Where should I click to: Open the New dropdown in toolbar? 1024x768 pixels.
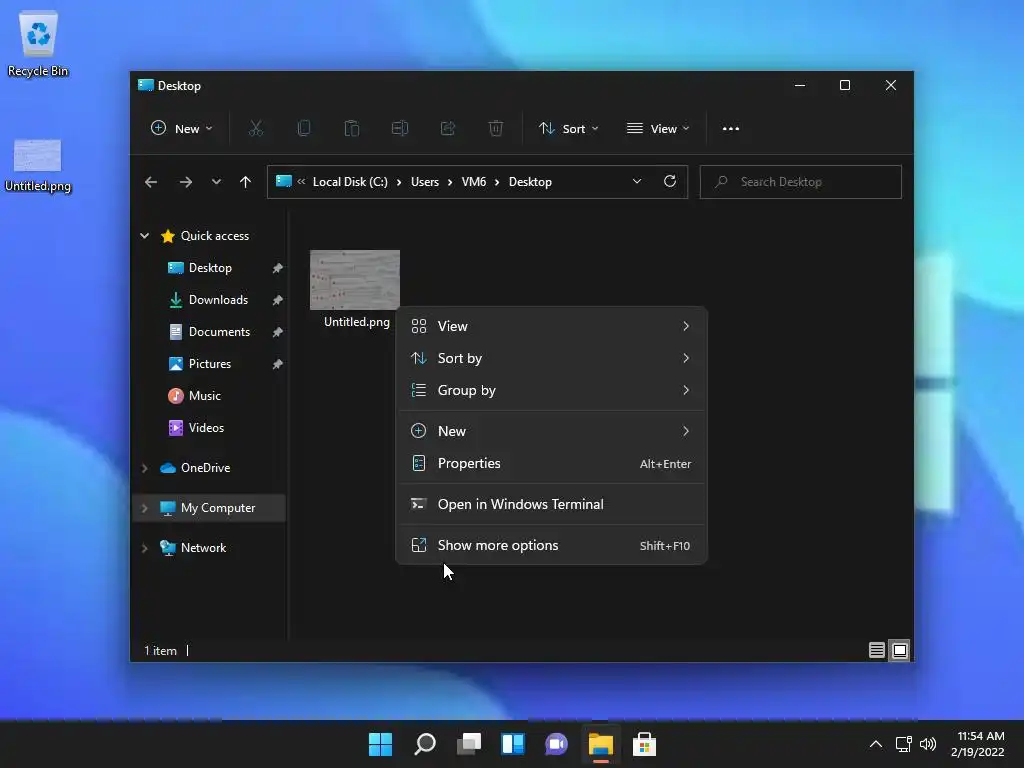point(182,129)
